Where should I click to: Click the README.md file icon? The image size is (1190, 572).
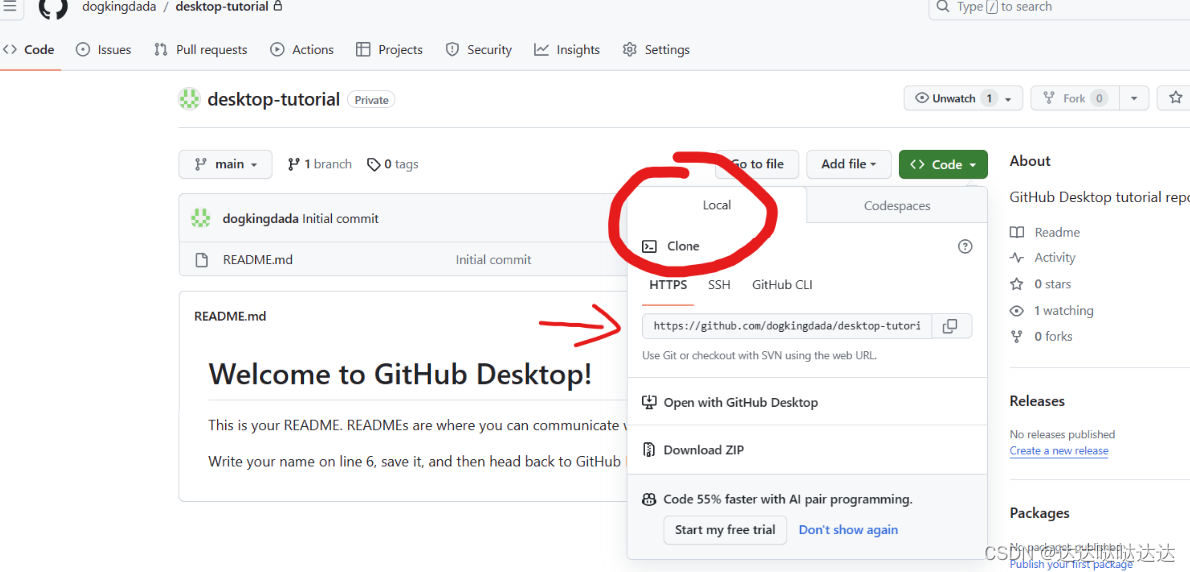[202, 259]
